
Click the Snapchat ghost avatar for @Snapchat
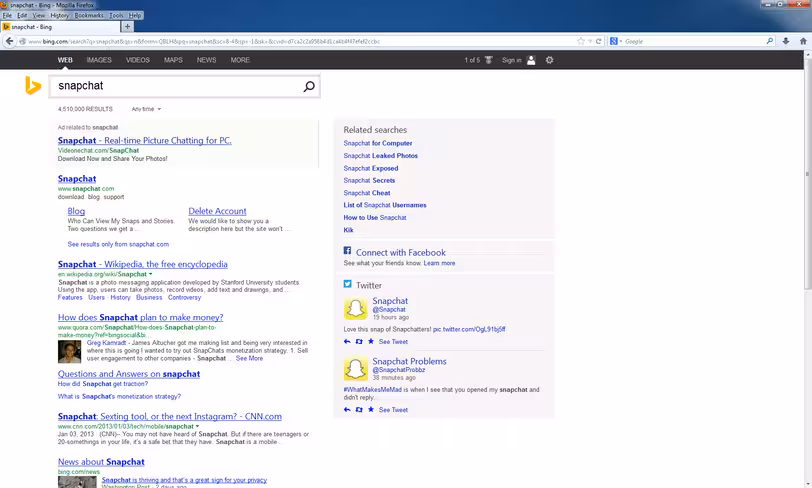355,309
